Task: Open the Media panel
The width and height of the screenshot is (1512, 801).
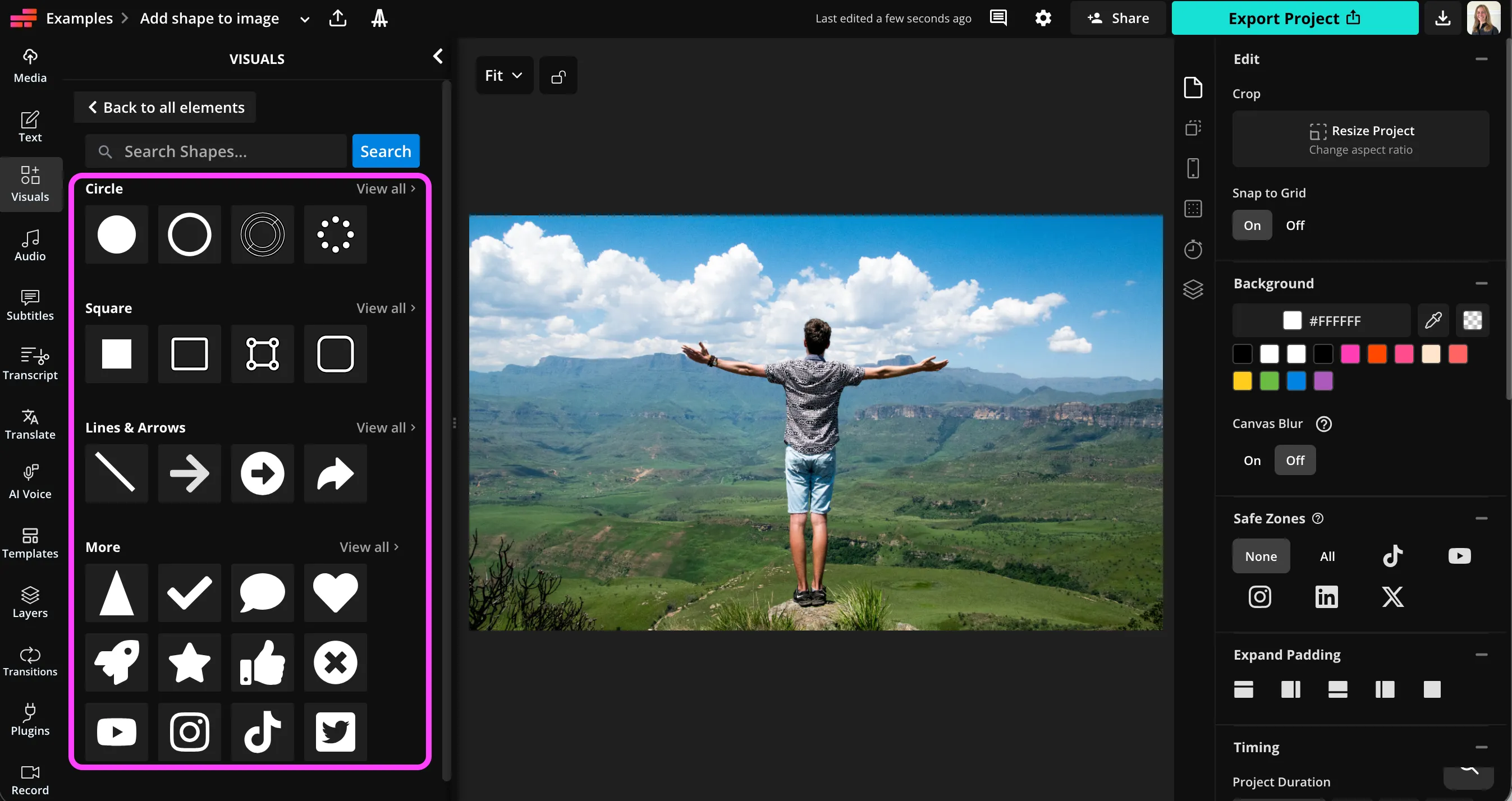Action: [30, 65]
